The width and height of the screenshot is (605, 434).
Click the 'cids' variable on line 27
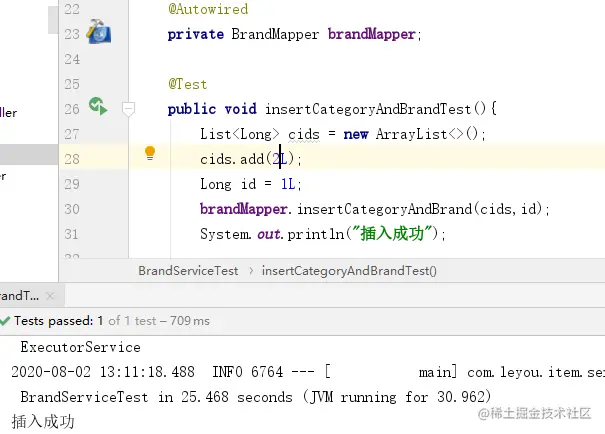(304, 134)
